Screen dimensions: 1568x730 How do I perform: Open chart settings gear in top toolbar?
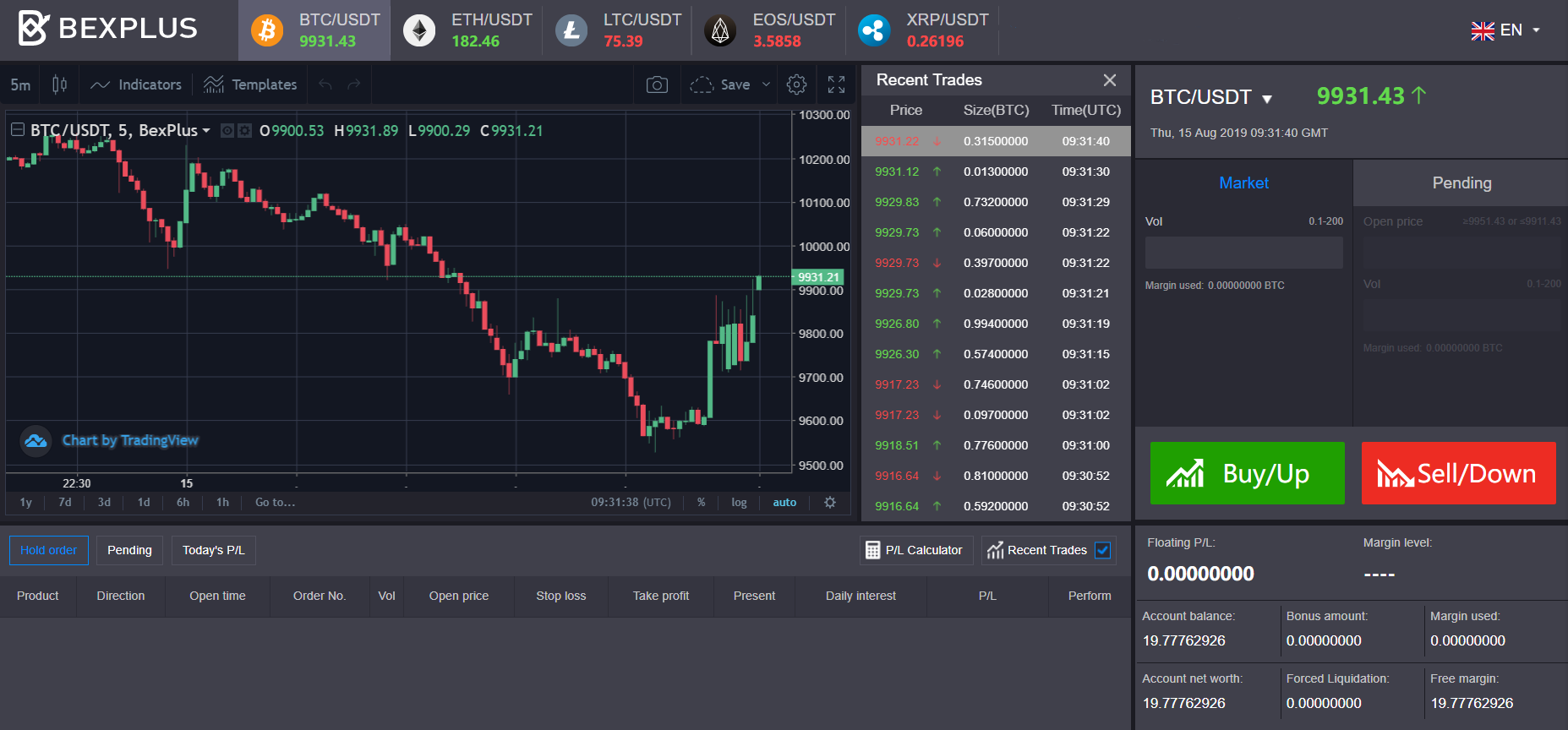click(796, 84)
